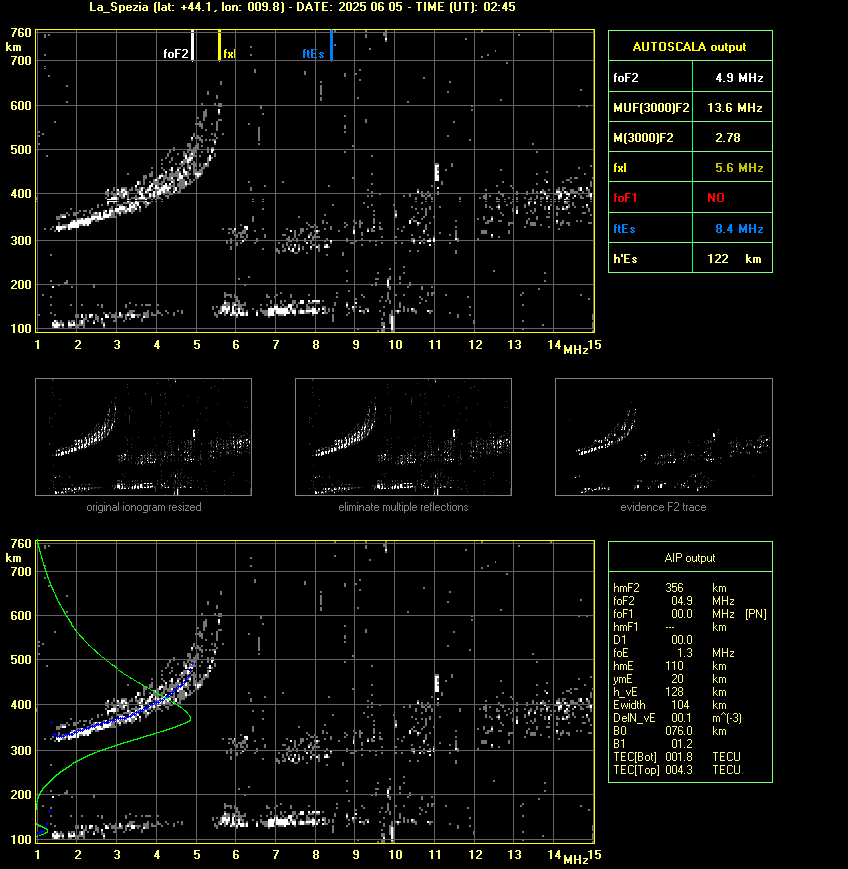
Task: Select the TEC[Top] '004.3' value
Action: [679, 770]
